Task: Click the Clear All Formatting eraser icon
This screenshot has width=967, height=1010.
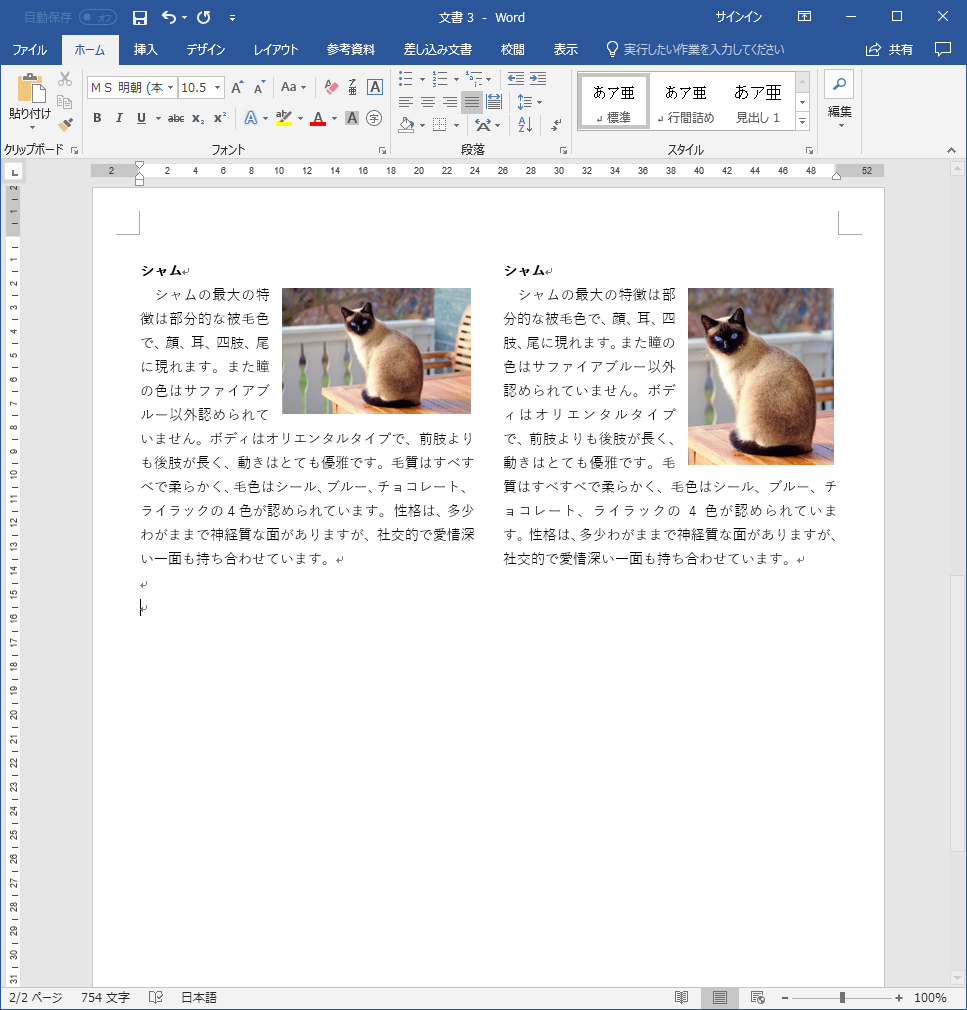Action: (332, 88)
